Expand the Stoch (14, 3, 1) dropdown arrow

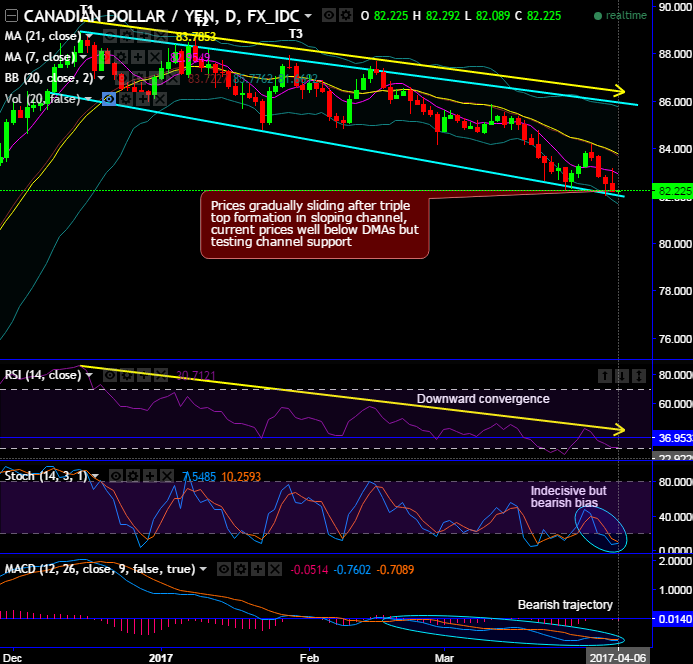(95, 476)
